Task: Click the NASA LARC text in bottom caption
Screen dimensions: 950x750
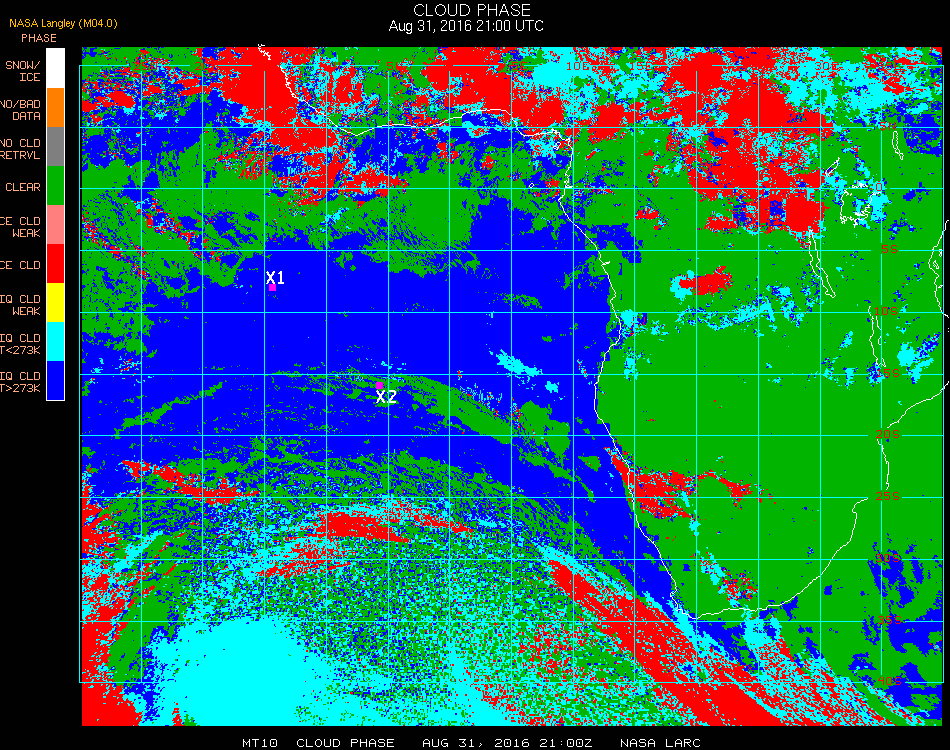Action: pos(660,743)
